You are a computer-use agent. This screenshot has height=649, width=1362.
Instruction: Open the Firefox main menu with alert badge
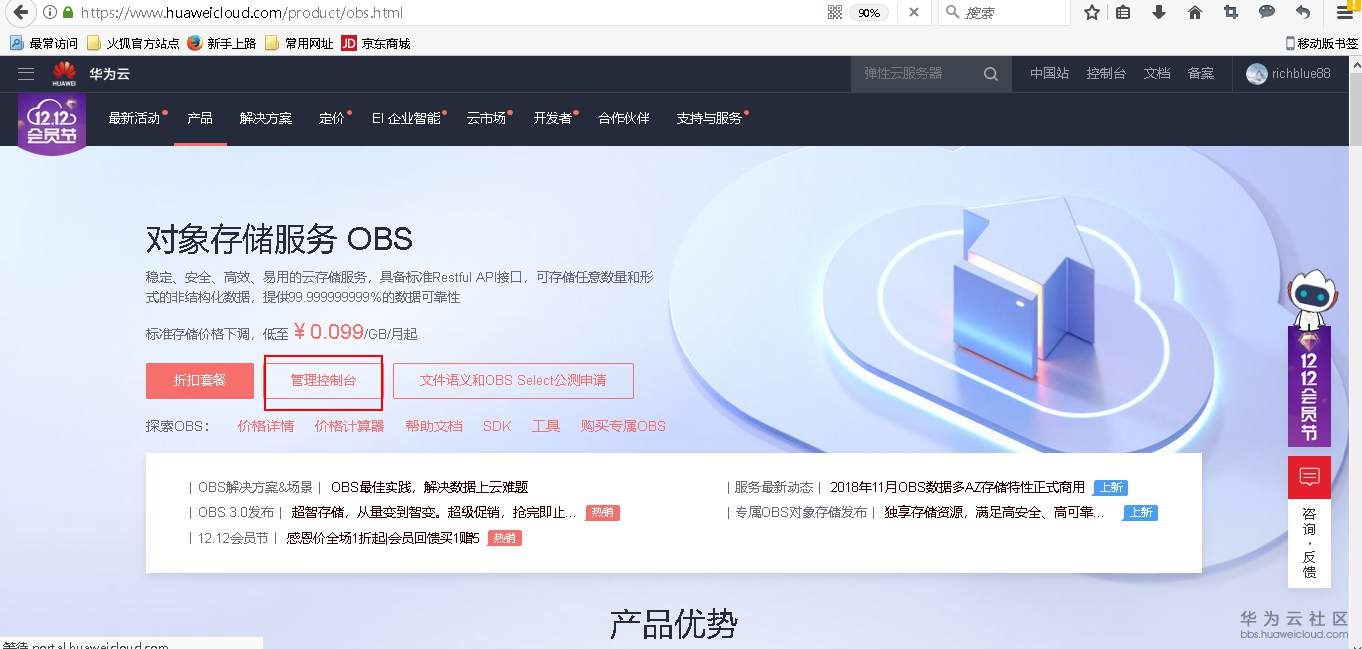click(1344, 13)
